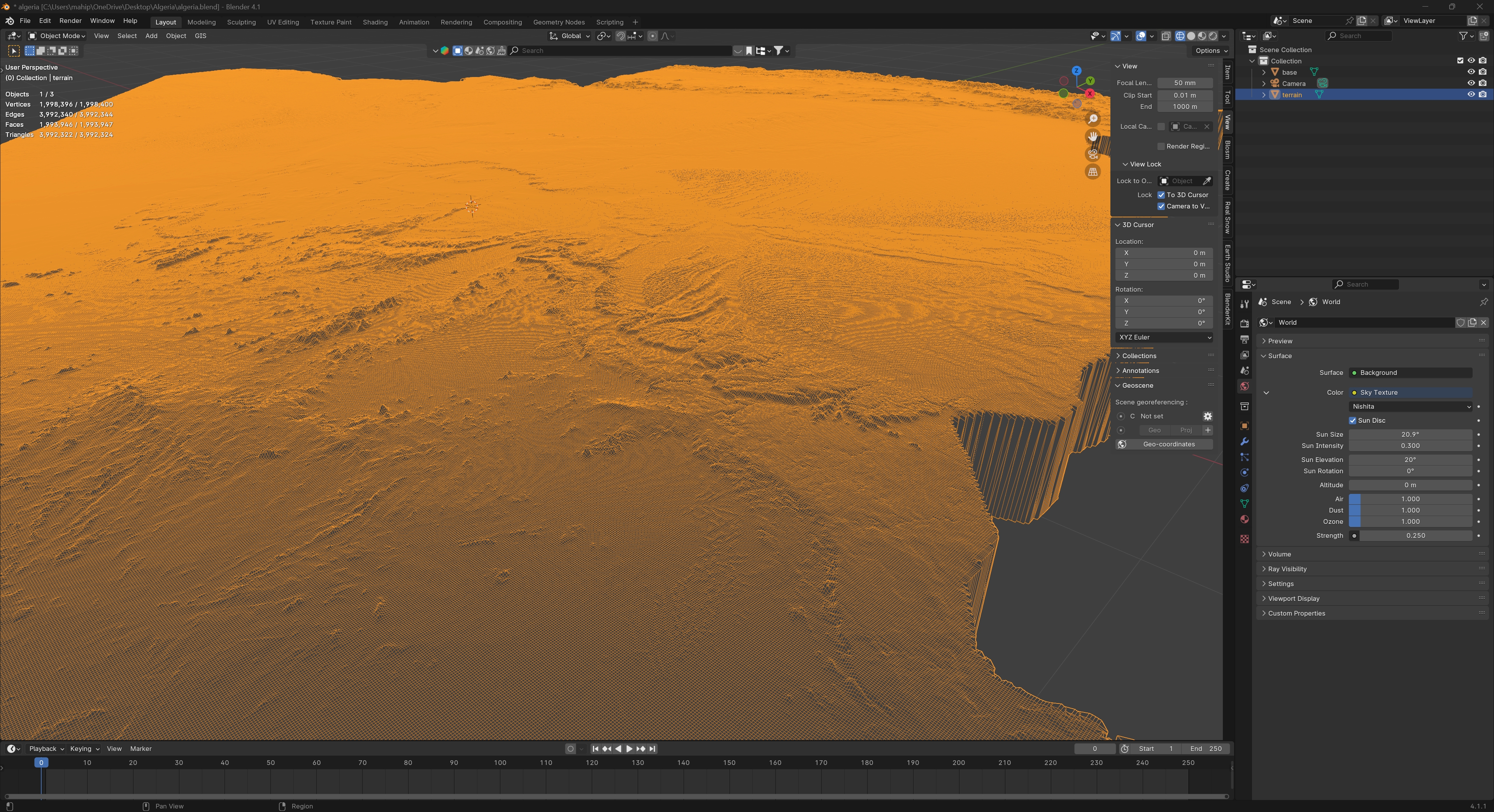This screenshot has width=1494, height=812.
Task: Switch perspective/orthographic grid gizmo
Action: pos(1092,172)
